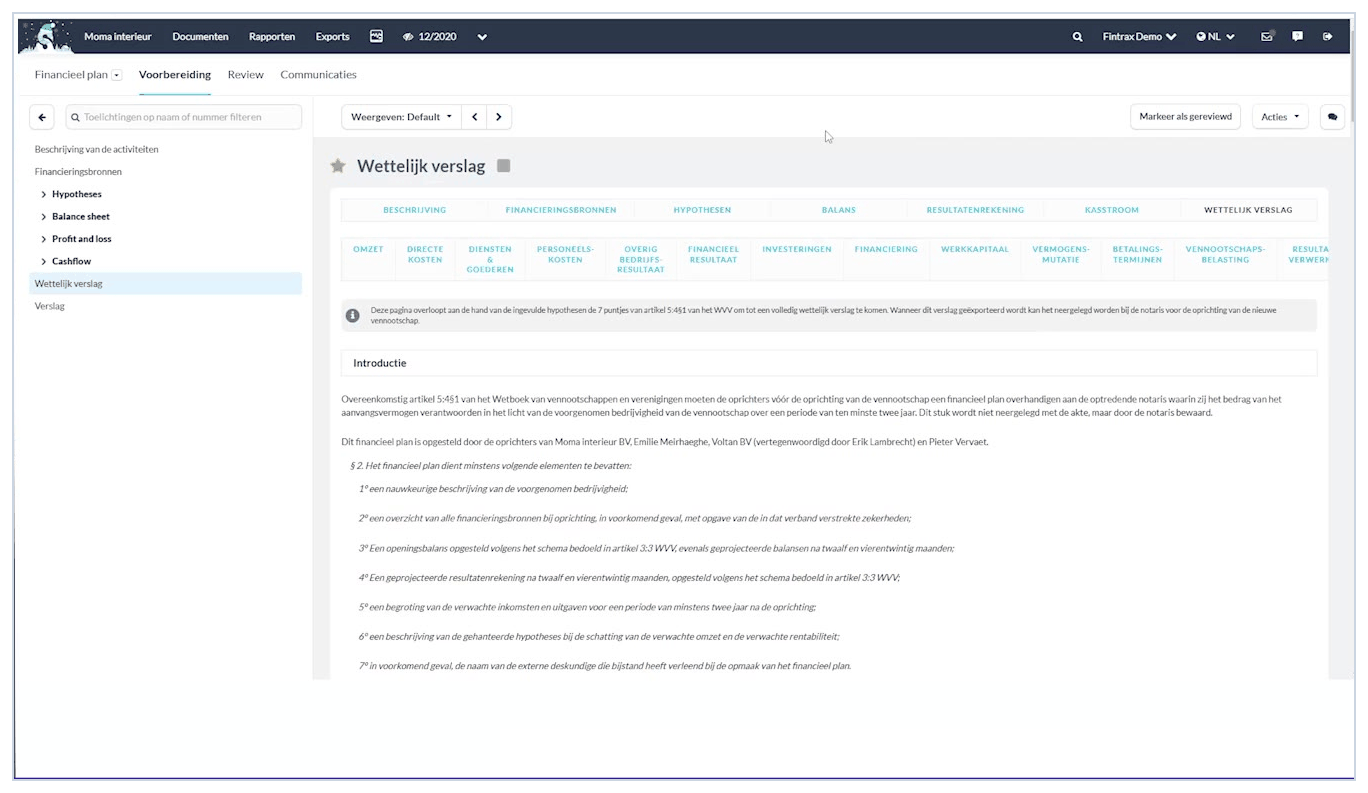Open the help question bubble icon
The image size is (1368, 793).
click(x=1297, y=36)
